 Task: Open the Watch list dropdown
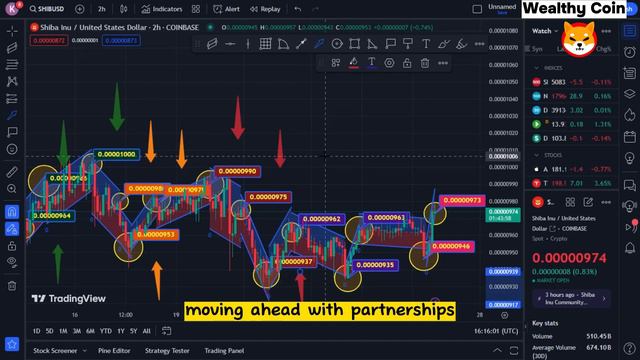pos(545,31)
